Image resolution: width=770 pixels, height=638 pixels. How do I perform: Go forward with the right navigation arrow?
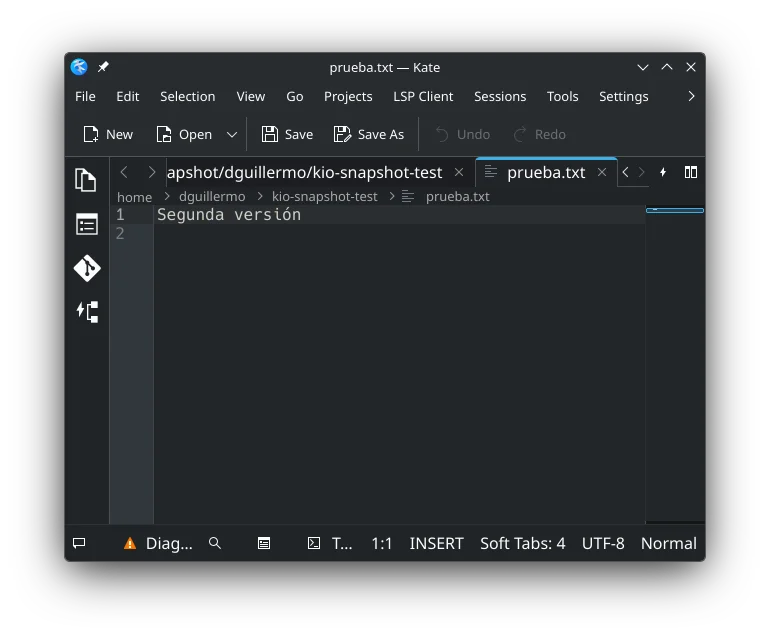tap(152, 172)
